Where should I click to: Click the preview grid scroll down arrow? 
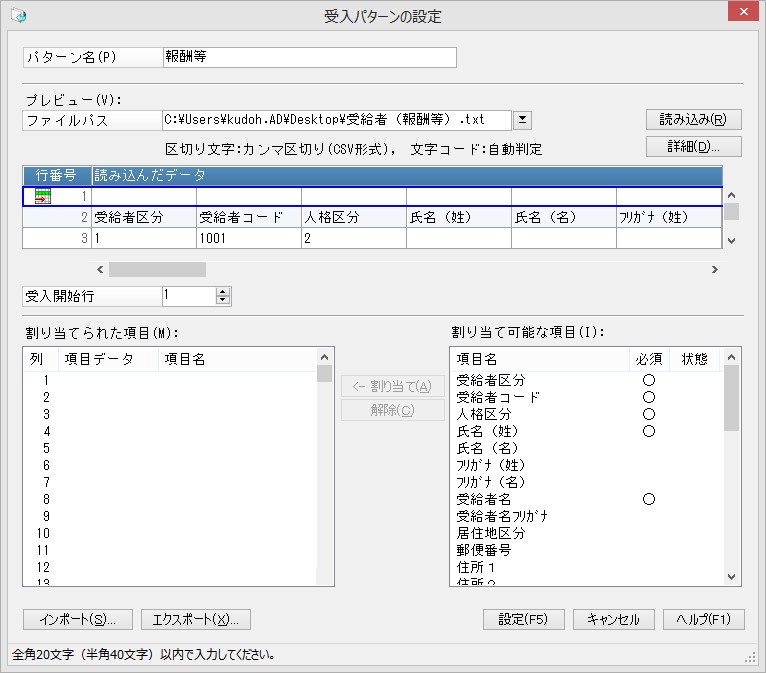pos(731,240)
